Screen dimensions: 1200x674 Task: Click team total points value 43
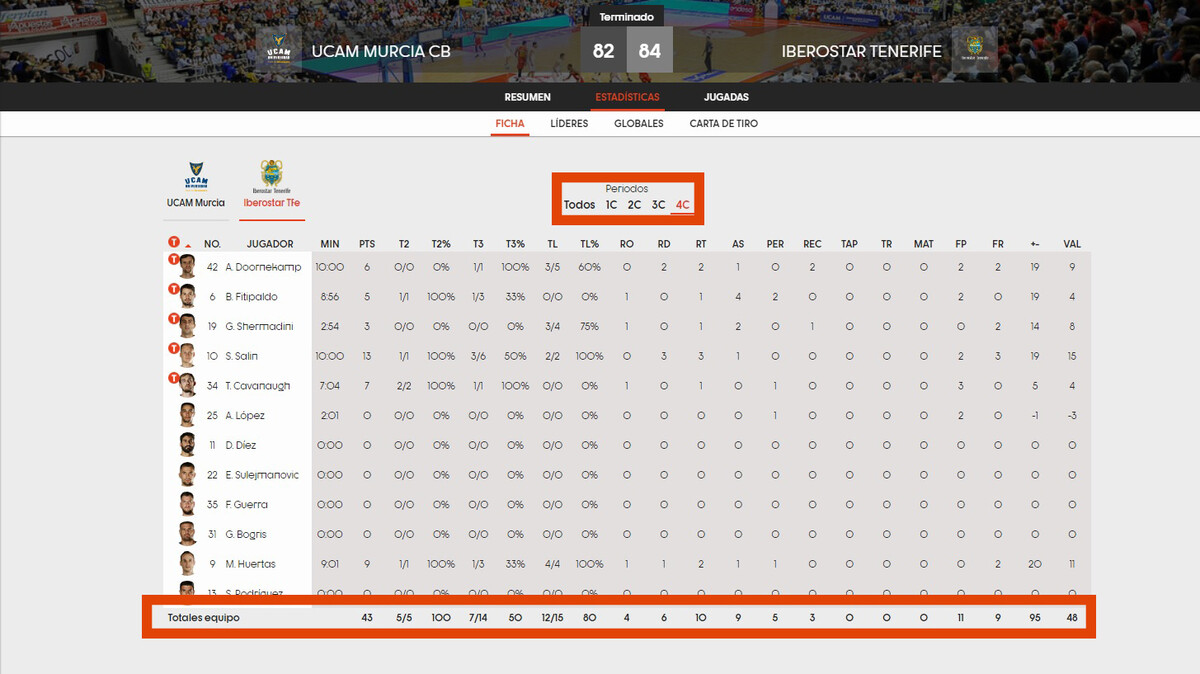click(x=367, y=618)
